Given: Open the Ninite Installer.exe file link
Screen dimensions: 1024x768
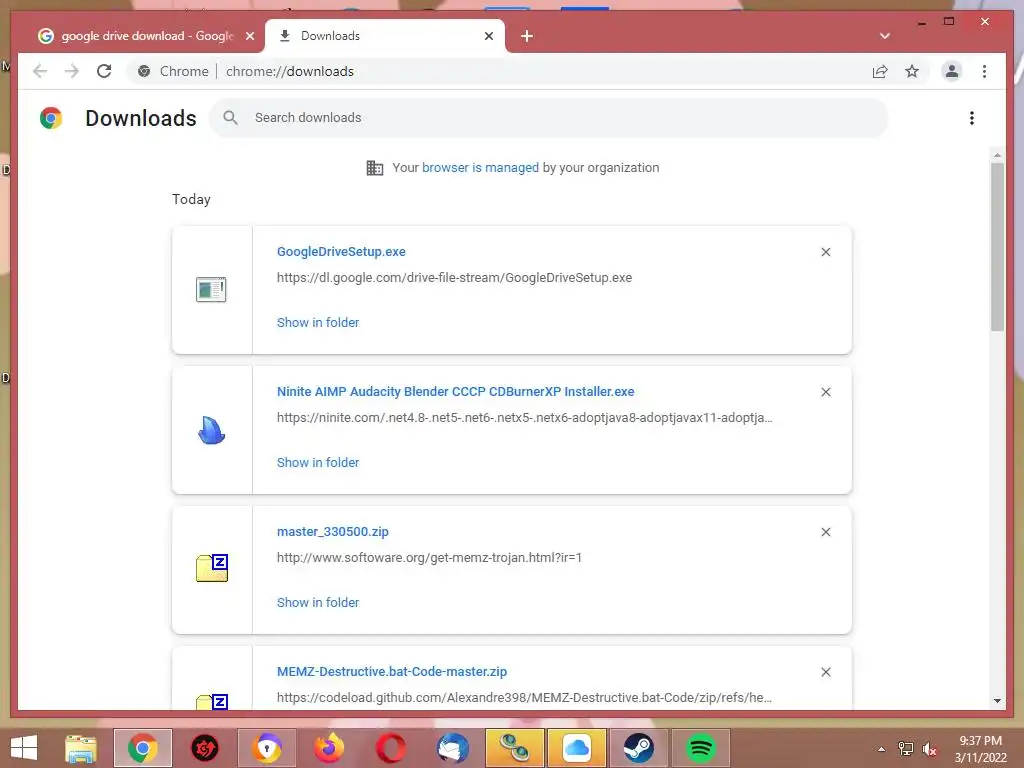Looking at the screenshot, I should click(x=455, y=391).
